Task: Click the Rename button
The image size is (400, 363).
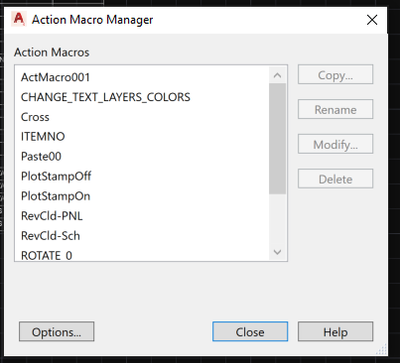Action: [335, 109]
